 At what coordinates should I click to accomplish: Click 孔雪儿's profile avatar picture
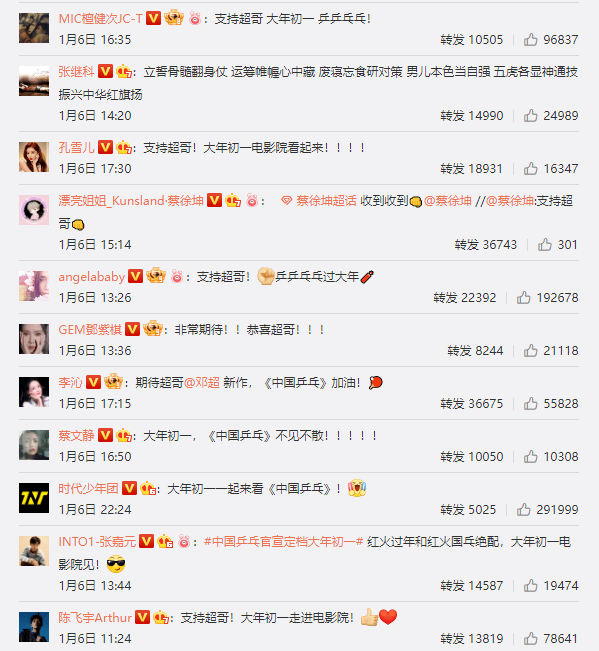(x=34, y=157)
